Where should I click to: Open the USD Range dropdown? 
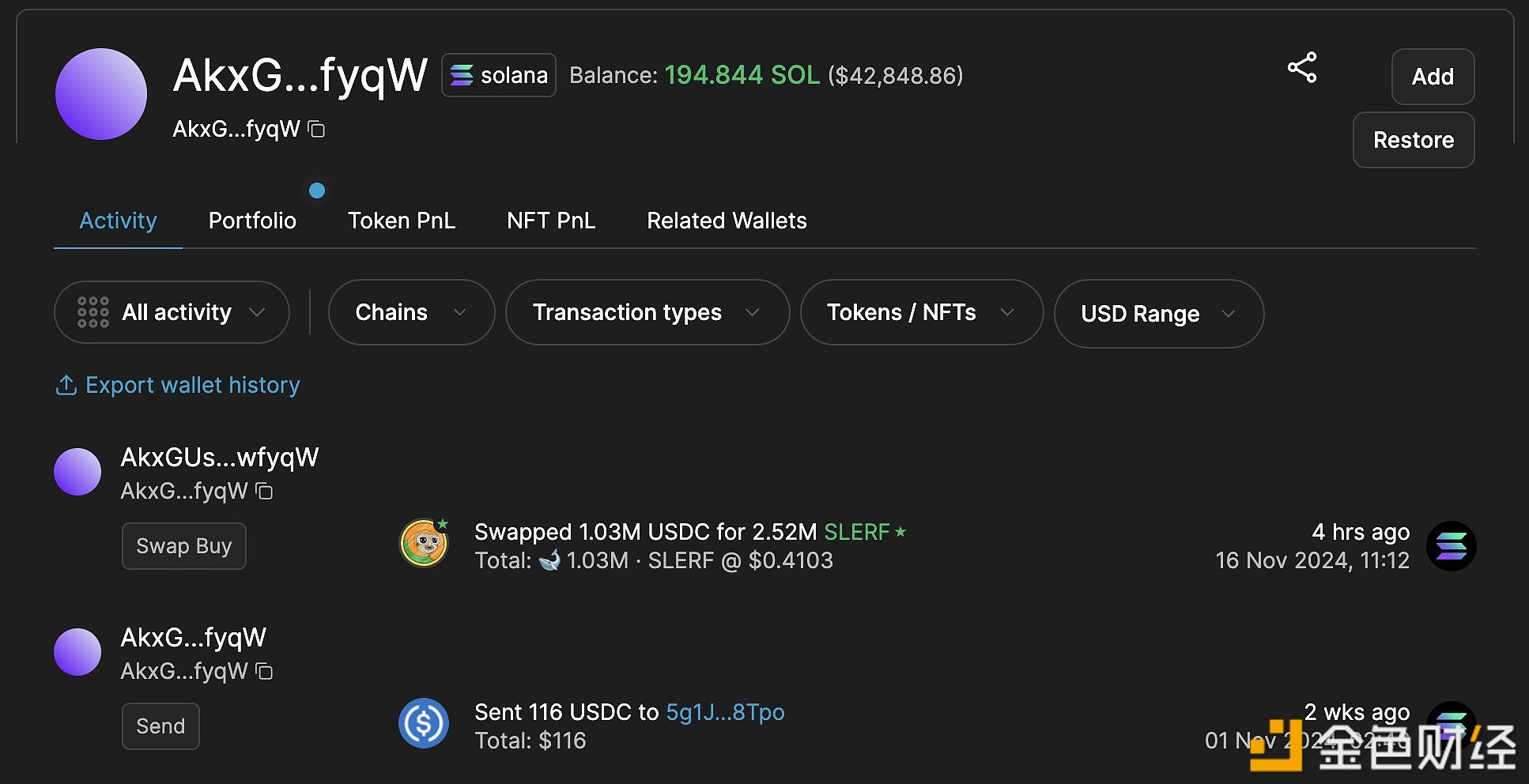pos(1159,314)
